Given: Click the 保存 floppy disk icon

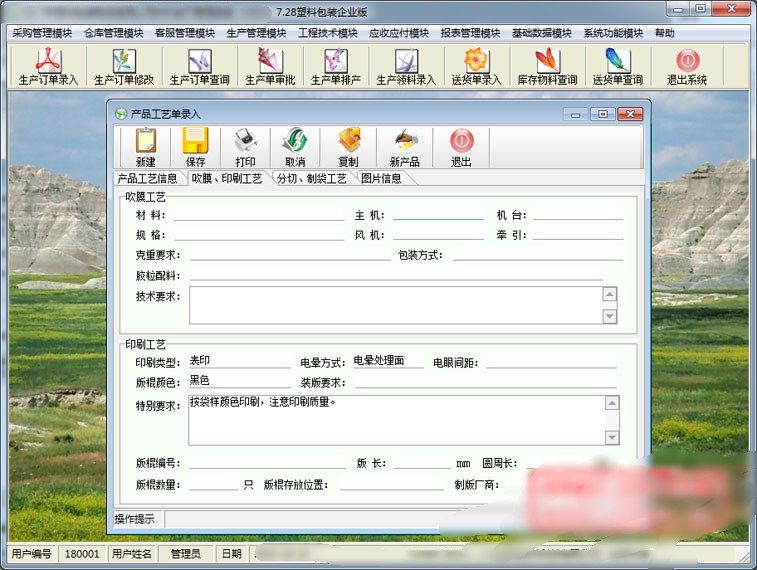Looking at the screenshot, I should click(x=196, y=147).
